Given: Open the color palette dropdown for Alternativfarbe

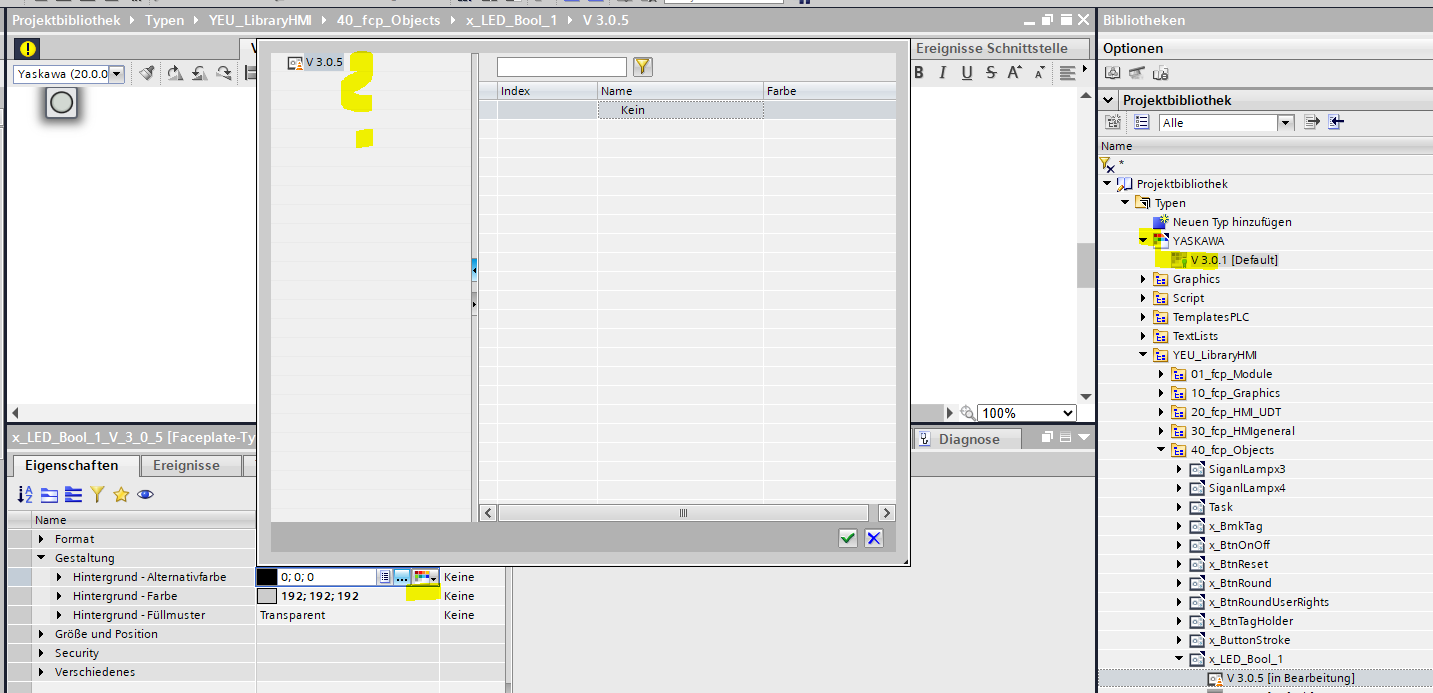Looking at the screenshot, I should [x=426, y=577].
